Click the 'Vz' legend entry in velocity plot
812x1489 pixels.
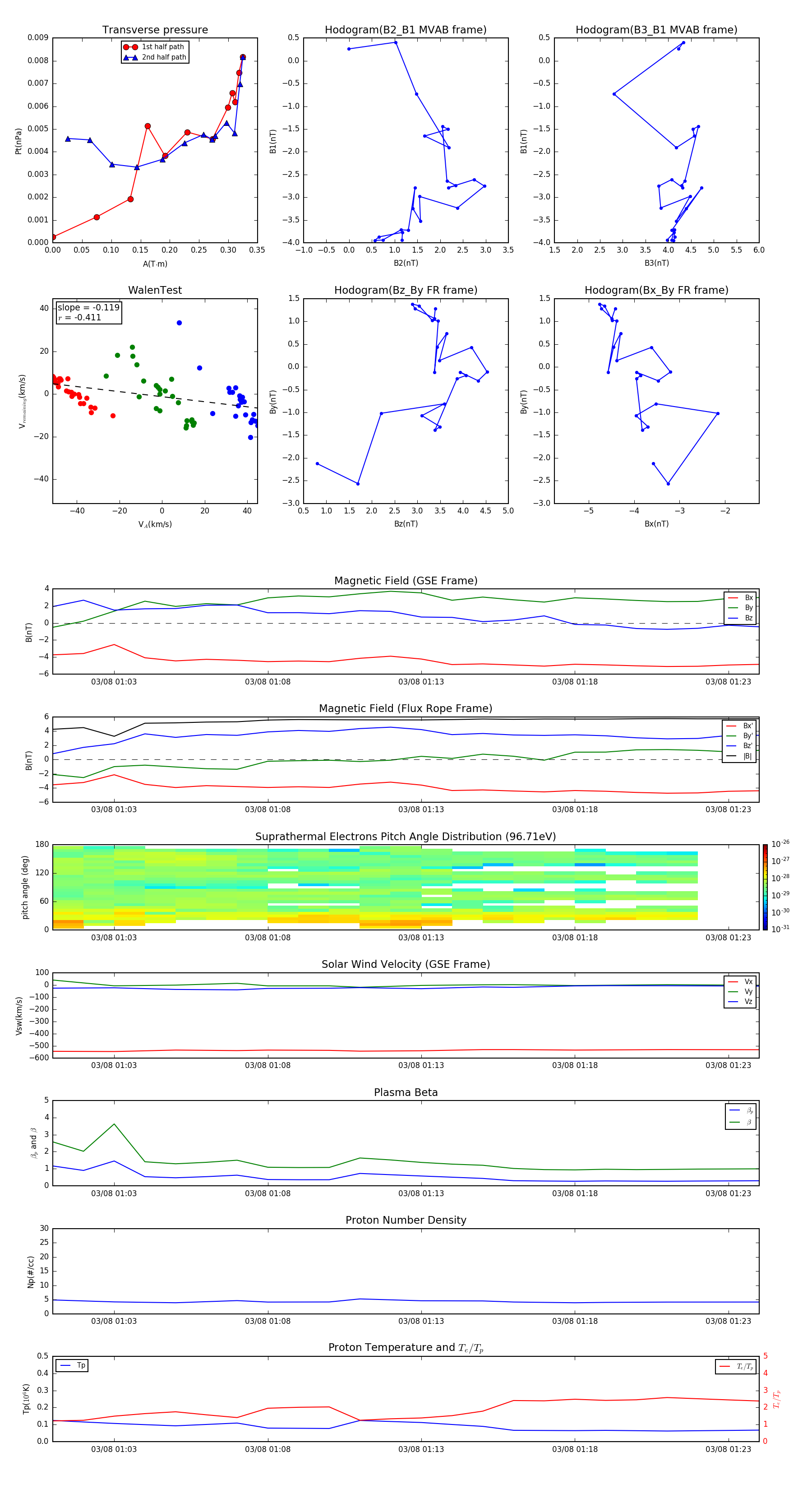click(x=740, y=1002)
